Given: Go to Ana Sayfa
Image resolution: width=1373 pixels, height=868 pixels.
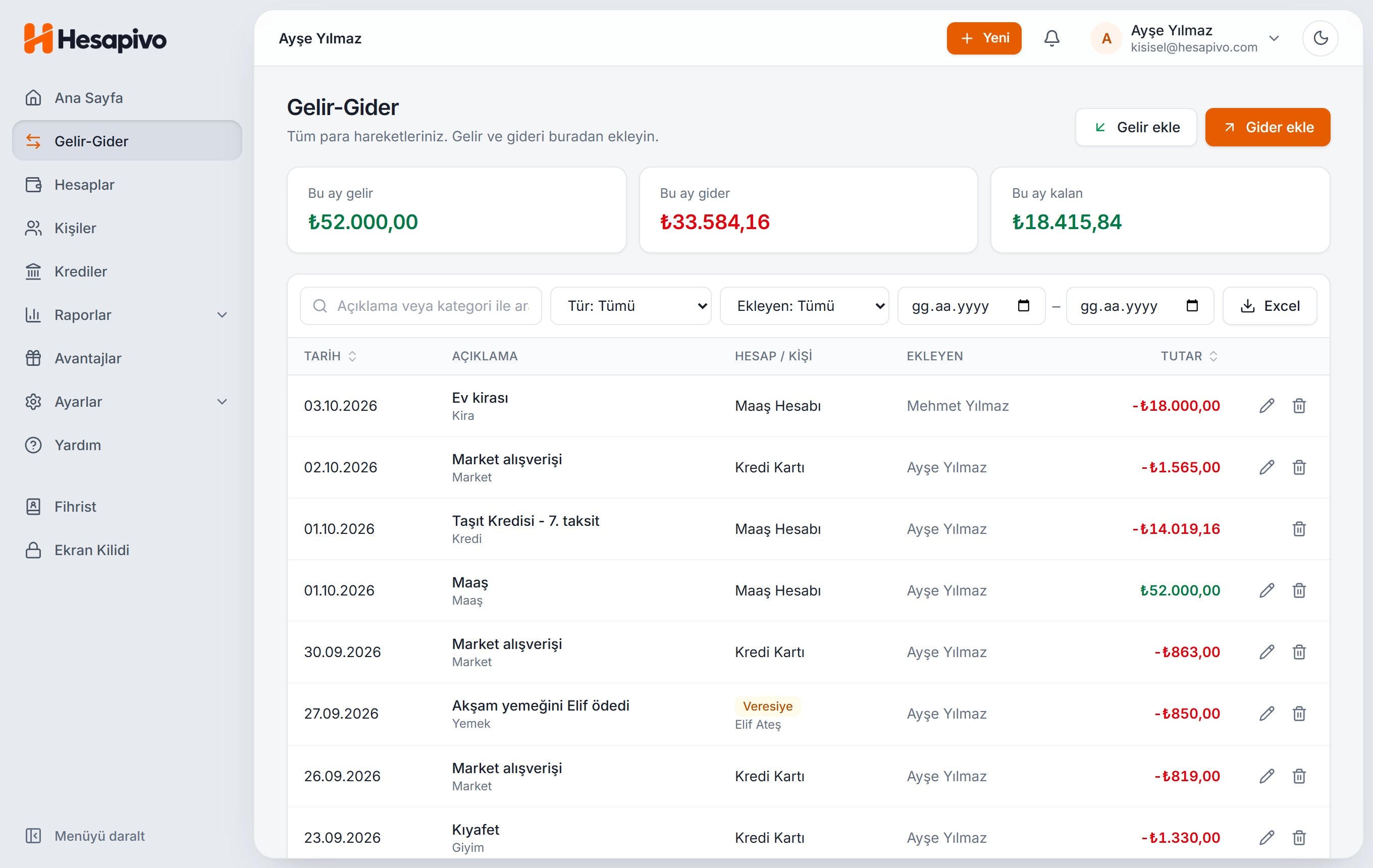Looking at the screenshot, I should click(x=127, y=98).
